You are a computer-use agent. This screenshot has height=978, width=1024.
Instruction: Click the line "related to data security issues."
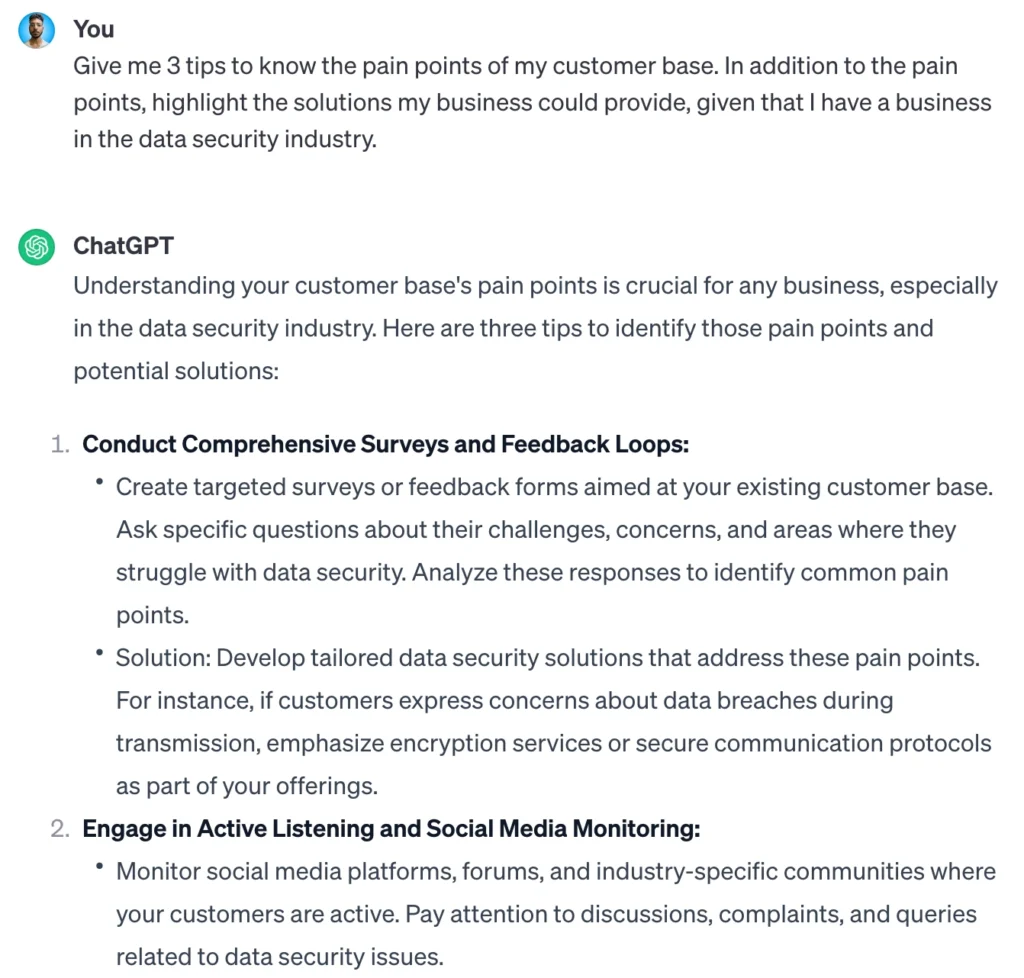click(279, 957)
